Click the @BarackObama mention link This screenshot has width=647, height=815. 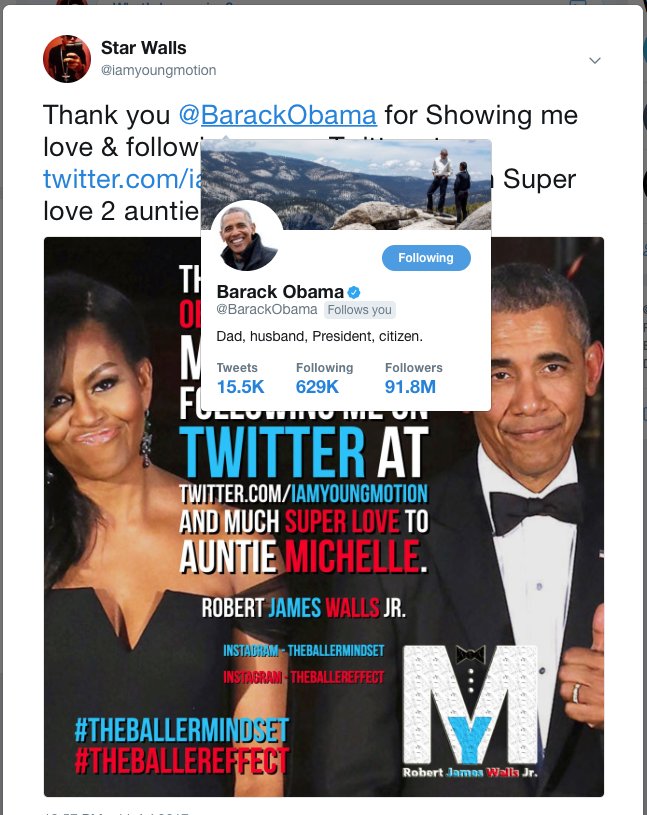pyautogui.click(x=278, y=115)
